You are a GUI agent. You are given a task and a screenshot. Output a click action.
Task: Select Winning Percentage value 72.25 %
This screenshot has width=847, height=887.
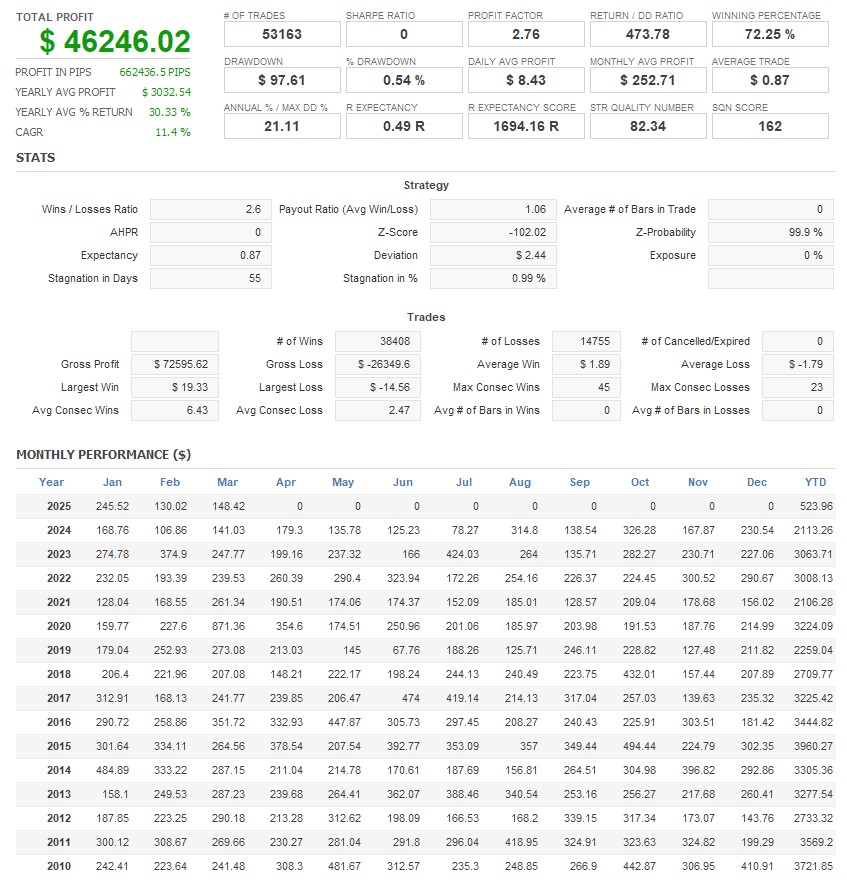[770, 35]
